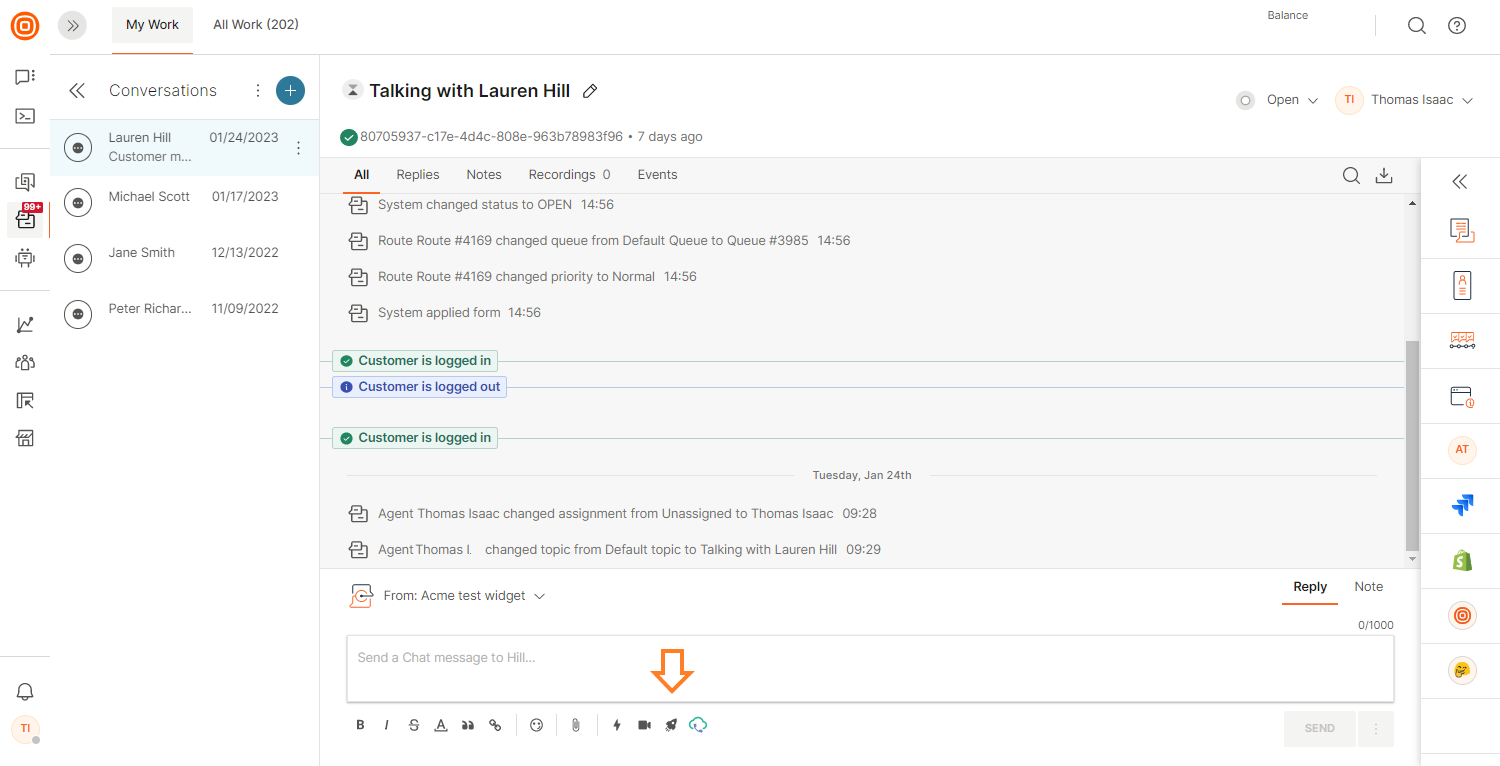
Task: Expand the From: Acme test widget dropdown
Action: pyautogui.click(x=464, y=596)
